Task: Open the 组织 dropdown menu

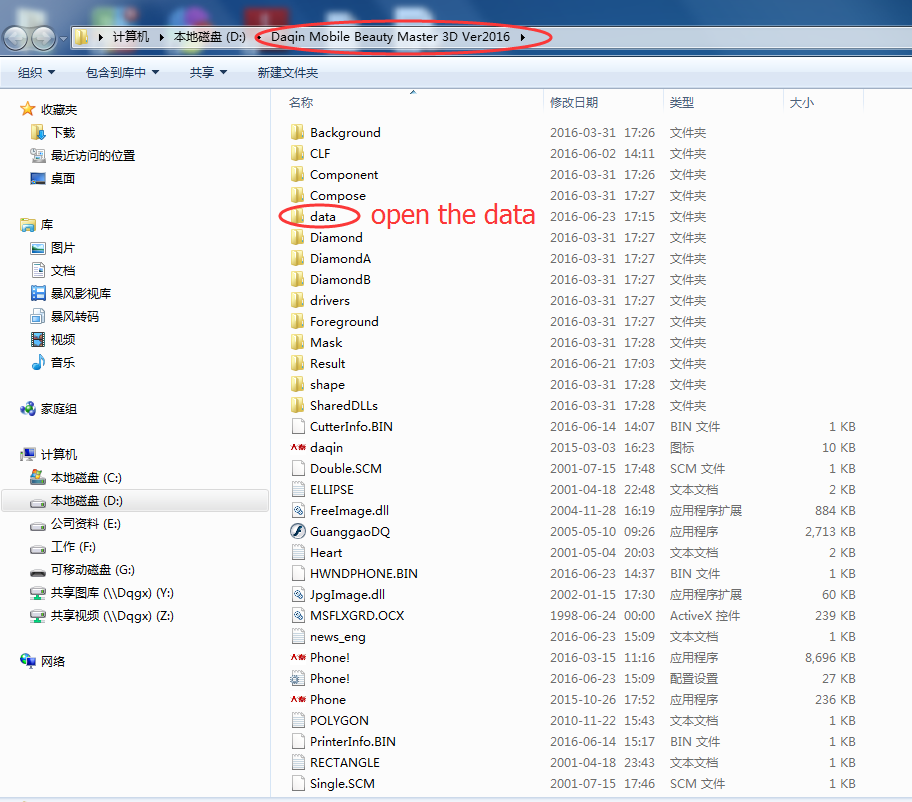Action: point(36,73)
